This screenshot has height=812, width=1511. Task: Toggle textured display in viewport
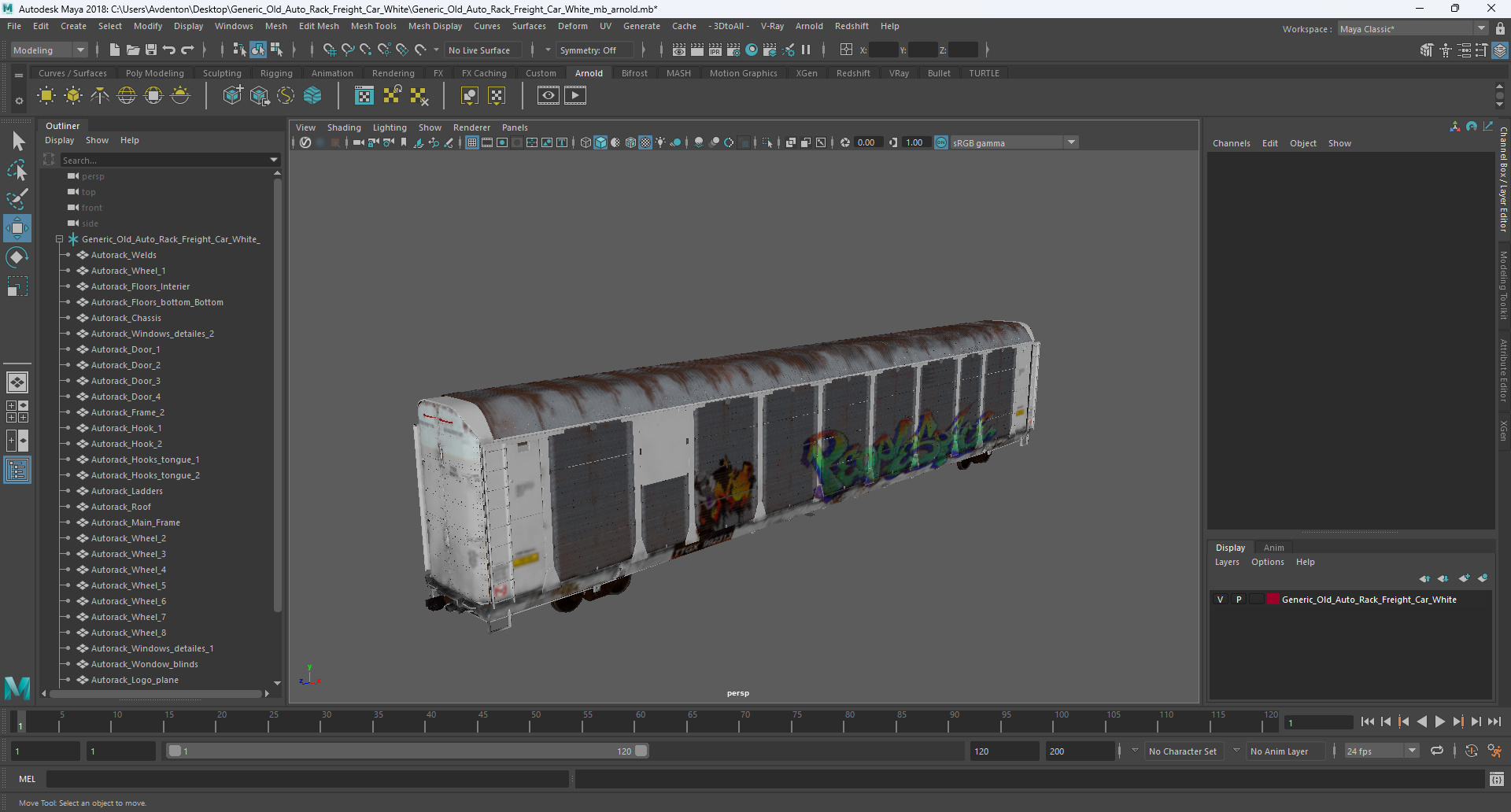coord(645,142)
